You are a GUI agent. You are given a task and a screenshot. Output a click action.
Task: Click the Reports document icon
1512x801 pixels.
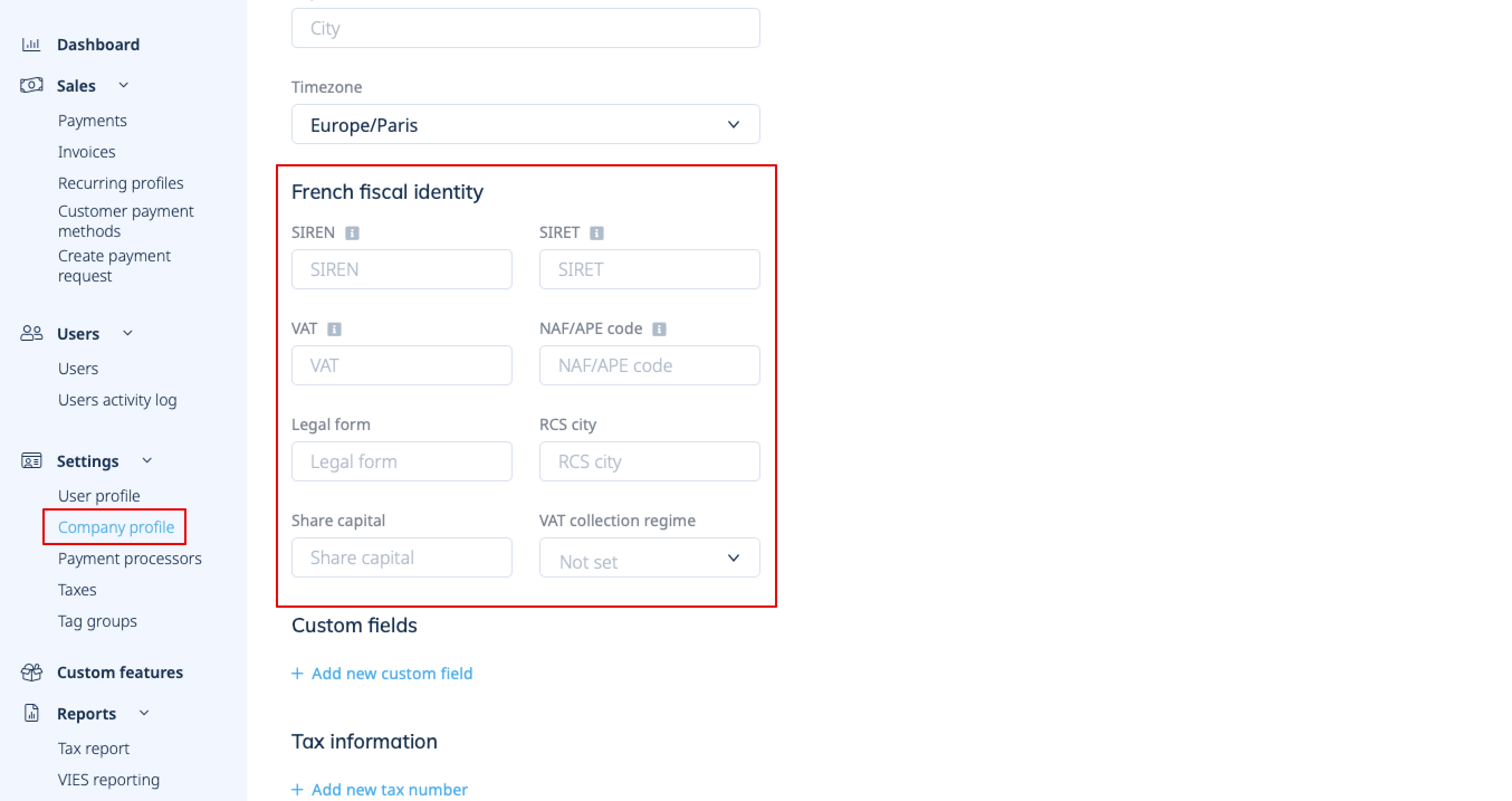[31, 713]
